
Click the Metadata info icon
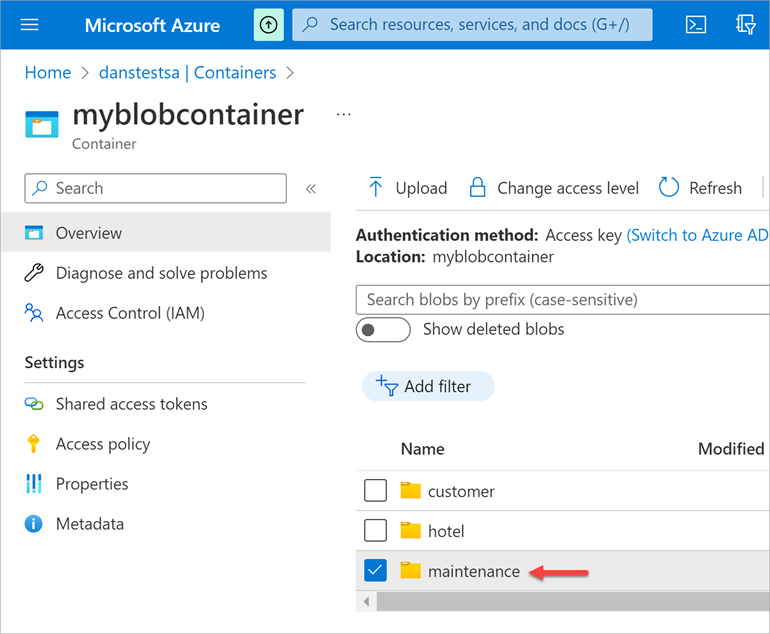pos(33,524)
